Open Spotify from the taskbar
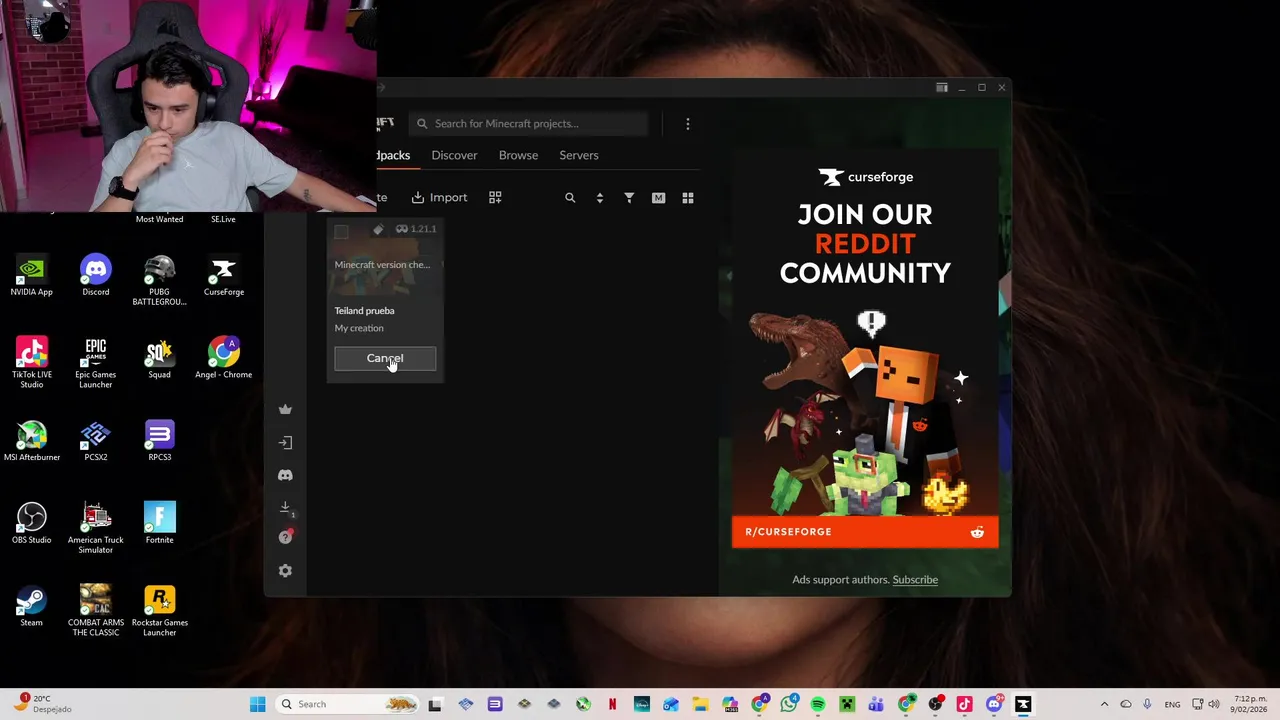This screenshot has height=720, width=1280. [818, 704]
